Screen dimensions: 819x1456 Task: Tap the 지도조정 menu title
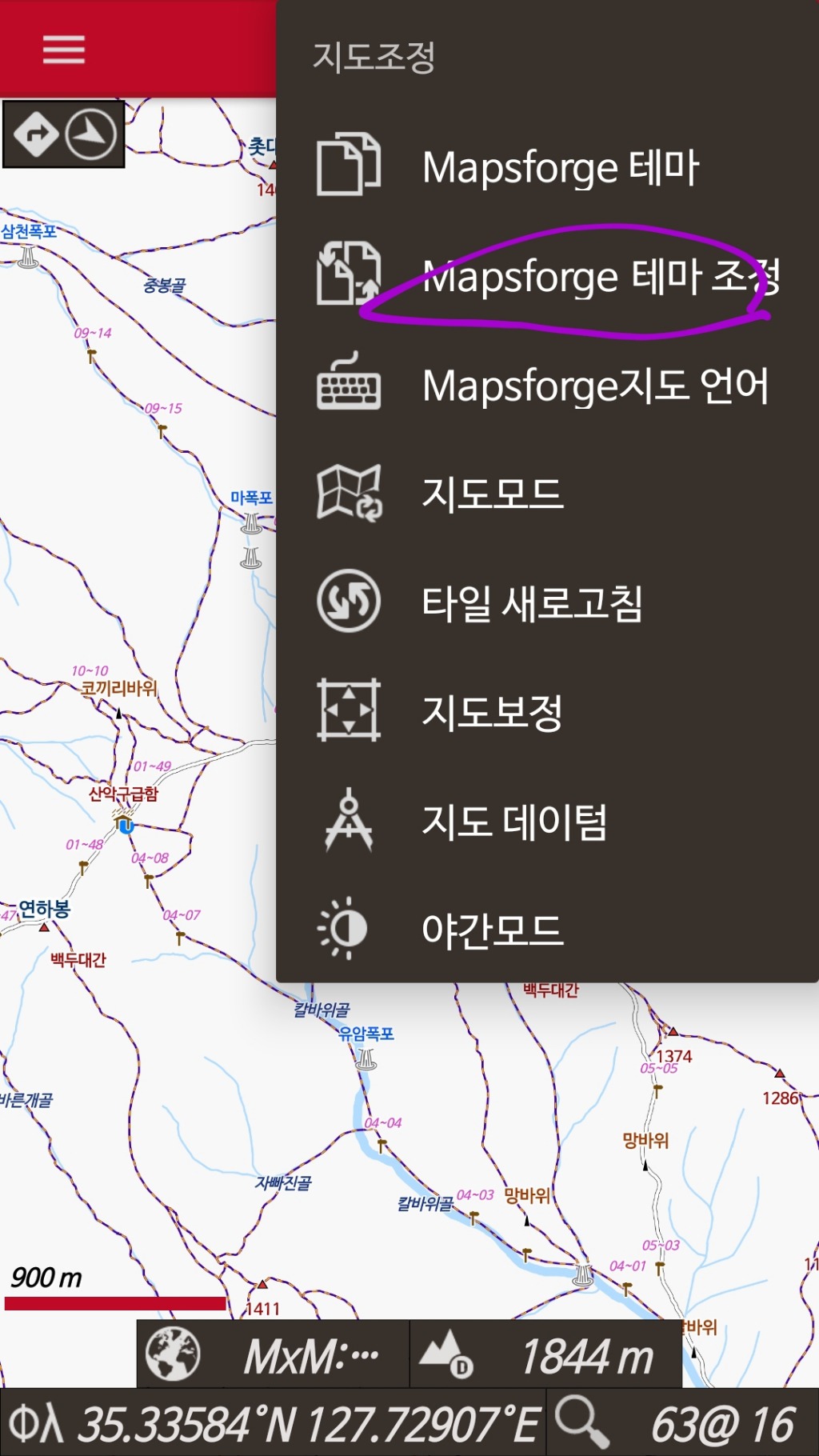[374, 58]
